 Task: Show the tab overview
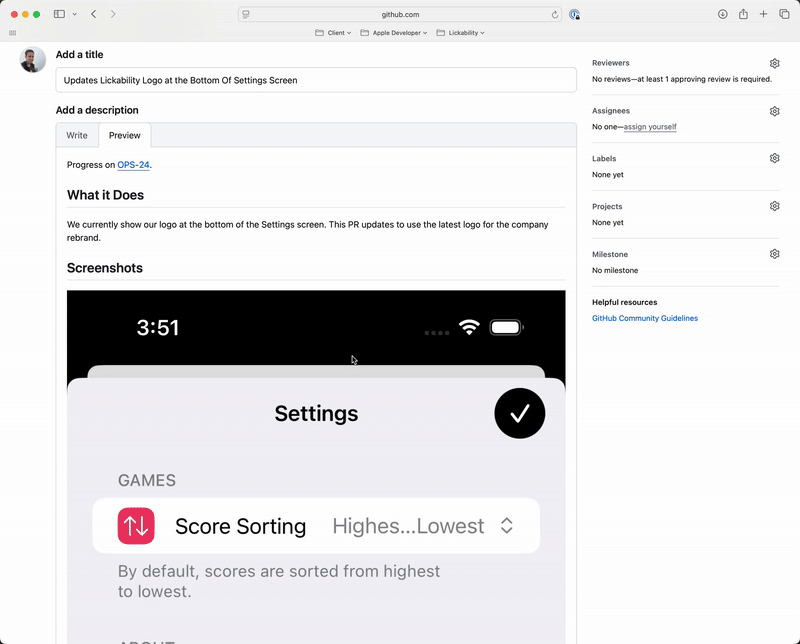pos(784,14)
